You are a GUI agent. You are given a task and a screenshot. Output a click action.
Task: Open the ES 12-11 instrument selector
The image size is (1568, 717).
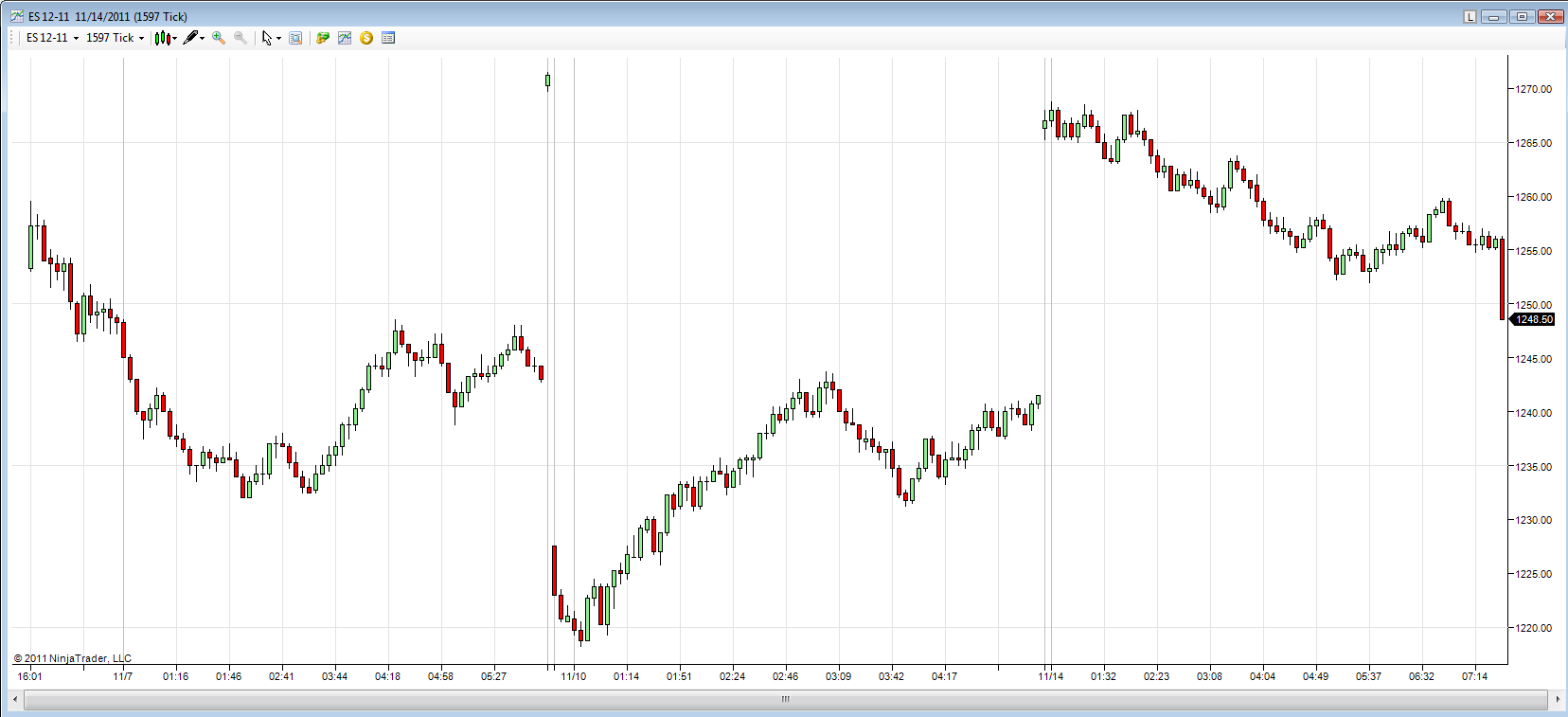click(x=52, y=38)
